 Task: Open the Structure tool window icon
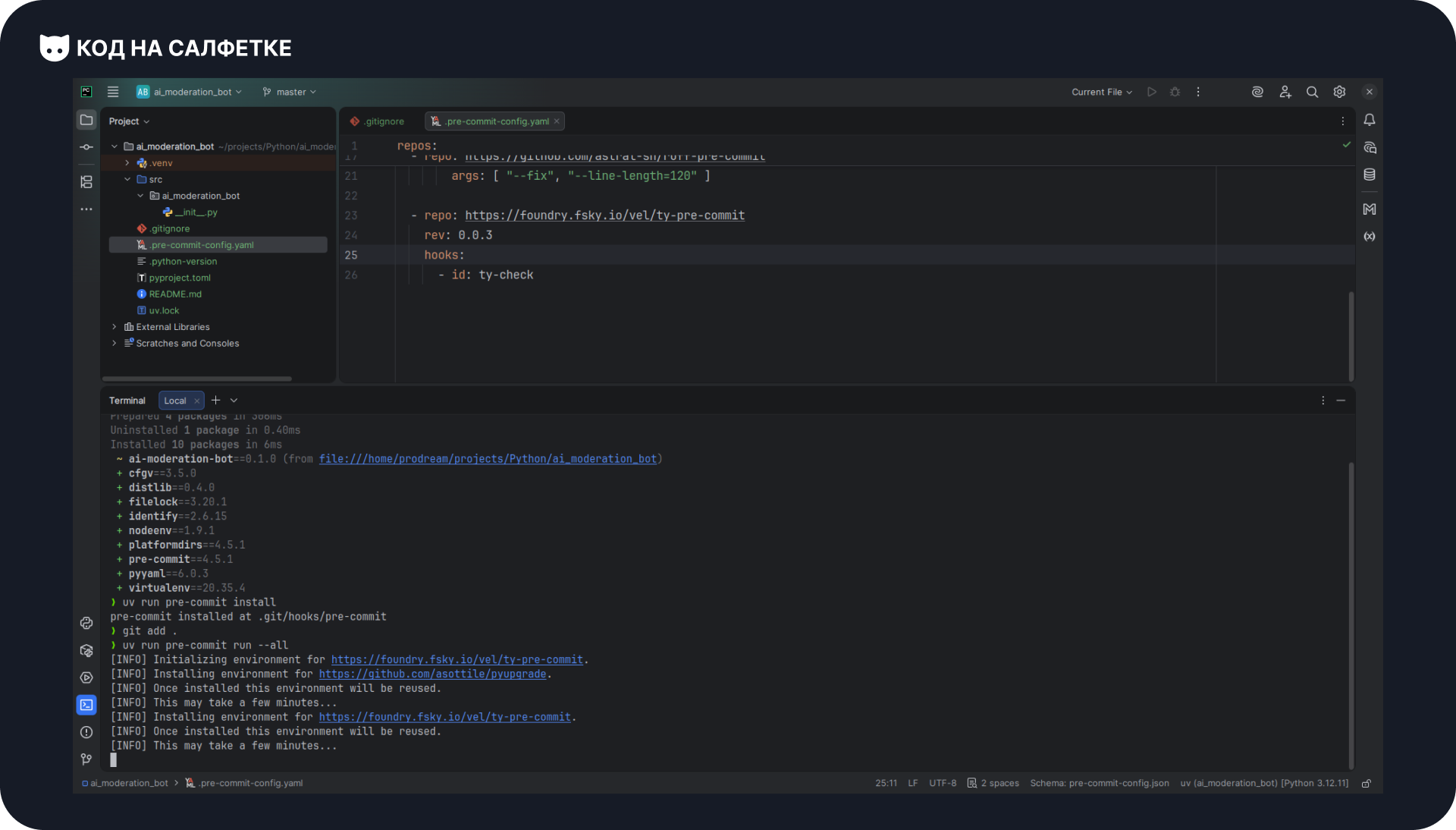tap(86, 182)
